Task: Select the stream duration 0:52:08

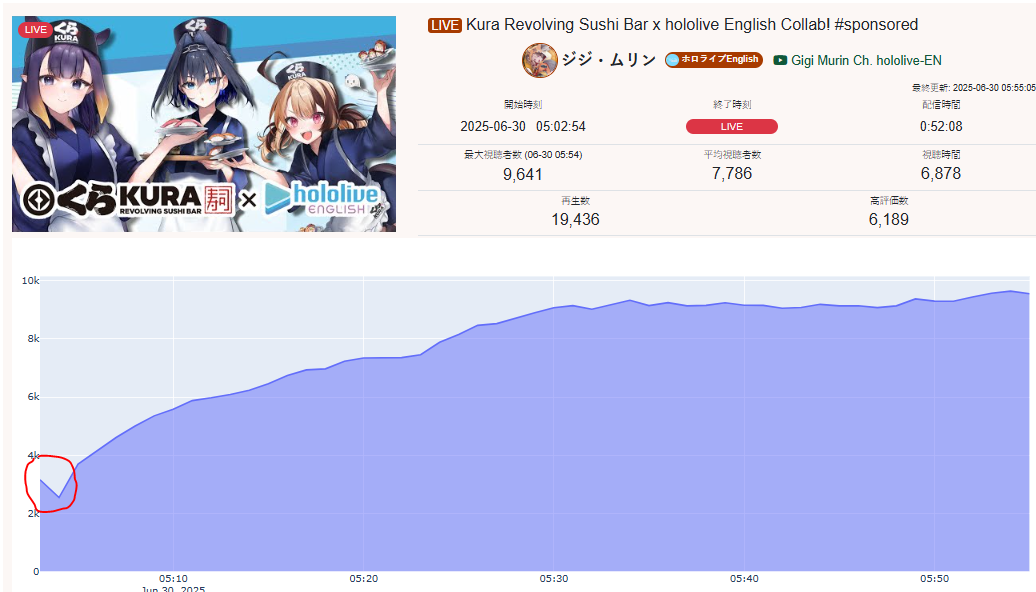Action: pos(941,126)
